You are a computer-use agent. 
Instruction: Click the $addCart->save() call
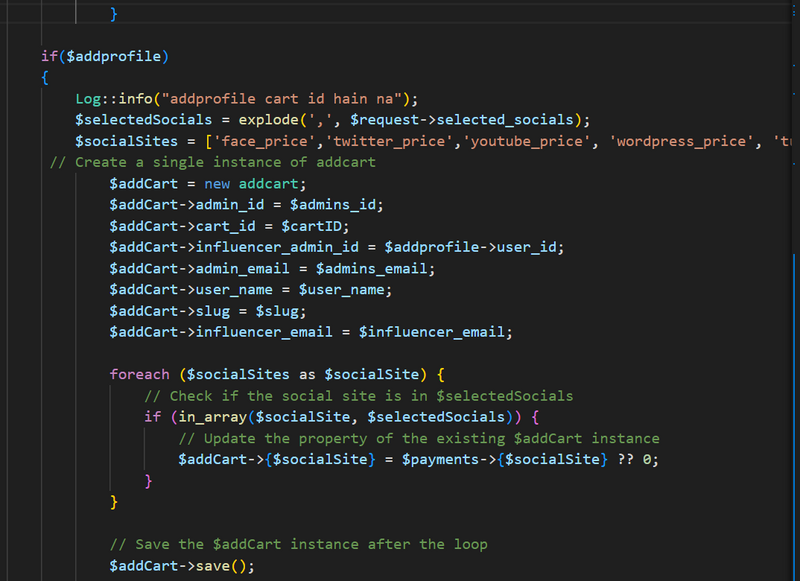tap(182, 565)
